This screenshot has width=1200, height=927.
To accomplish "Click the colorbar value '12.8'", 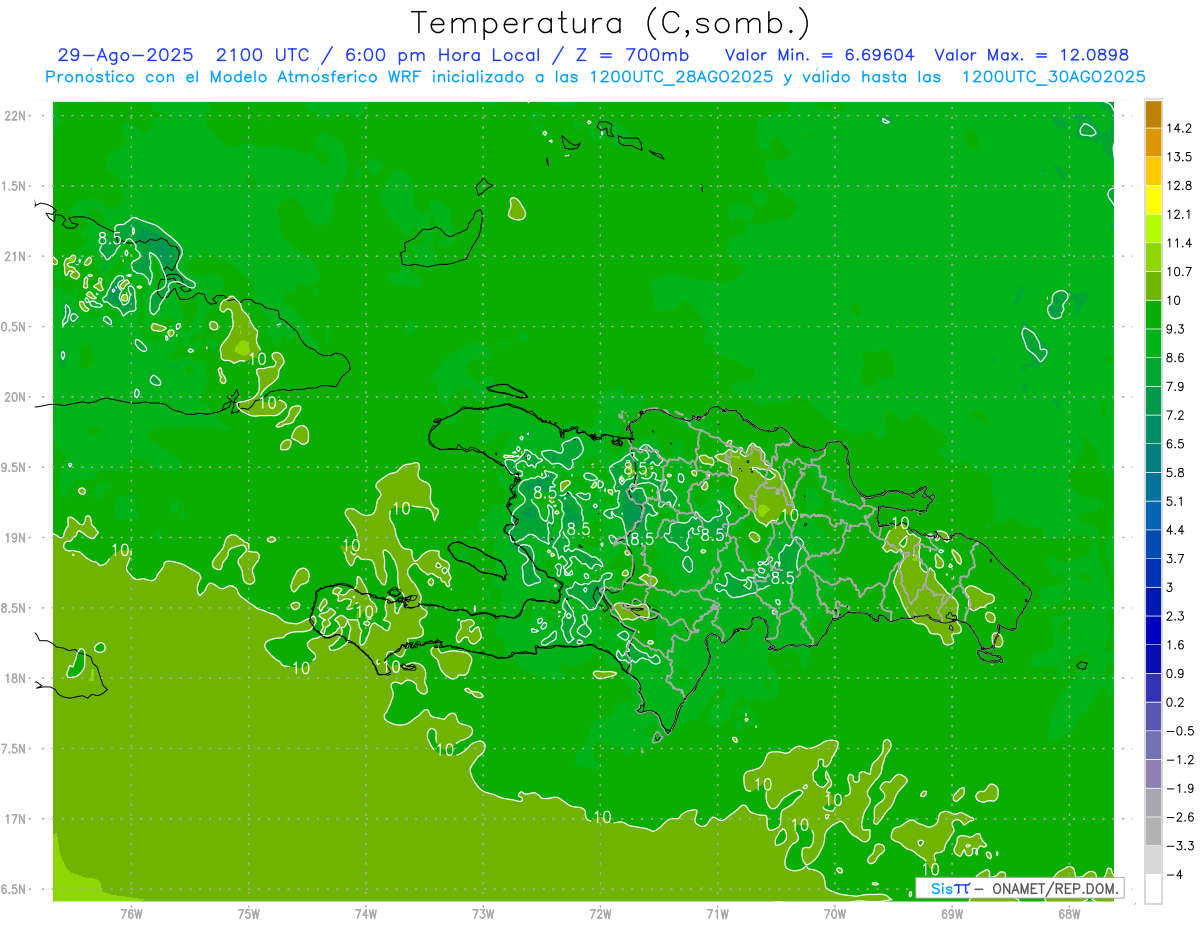I will pos(1180,186).
